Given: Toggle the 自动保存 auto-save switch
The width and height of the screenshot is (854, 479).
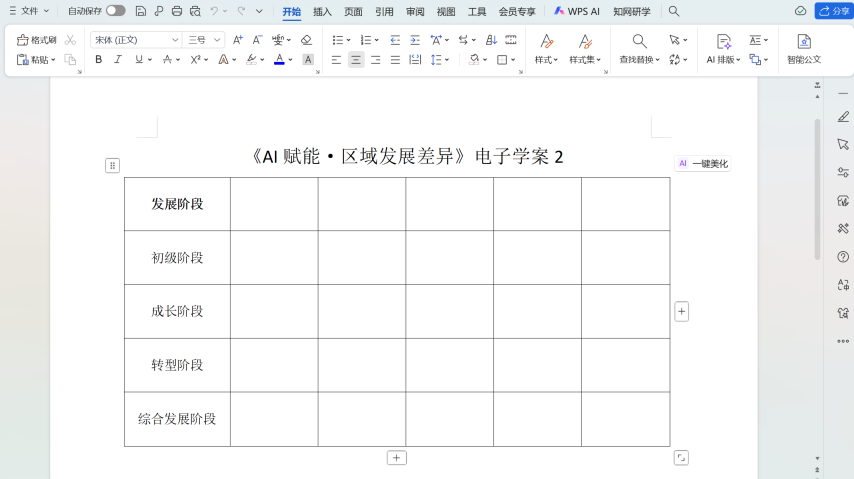Looking at the screenshot, I should click(115, 11).
